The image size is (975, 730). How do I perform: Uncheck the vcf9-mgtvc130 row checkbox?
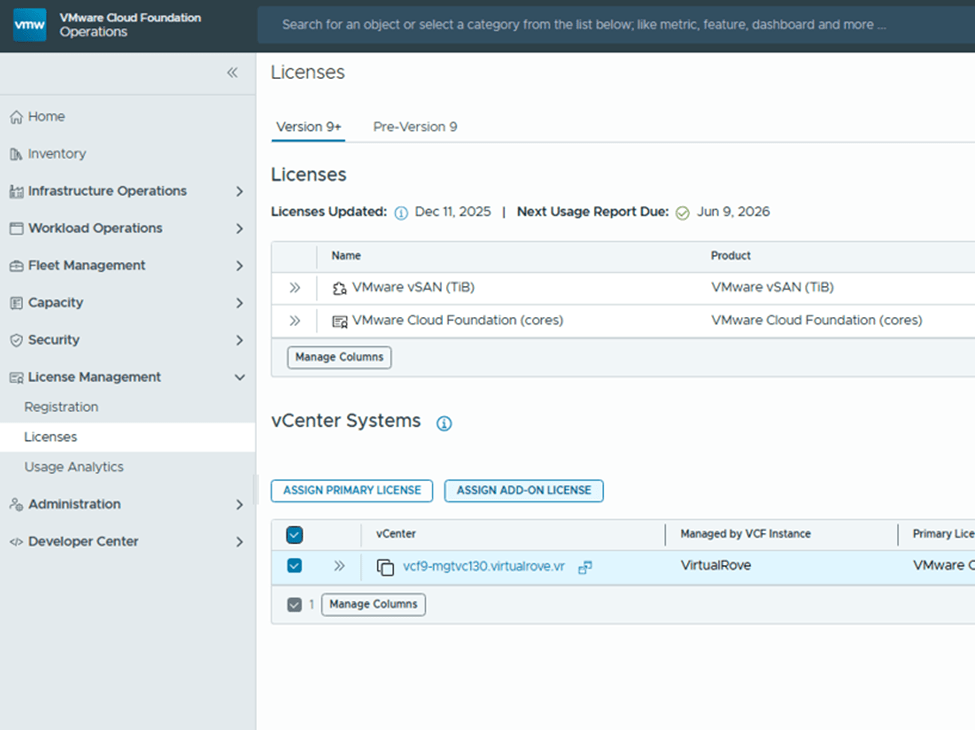tap(294, 566)
